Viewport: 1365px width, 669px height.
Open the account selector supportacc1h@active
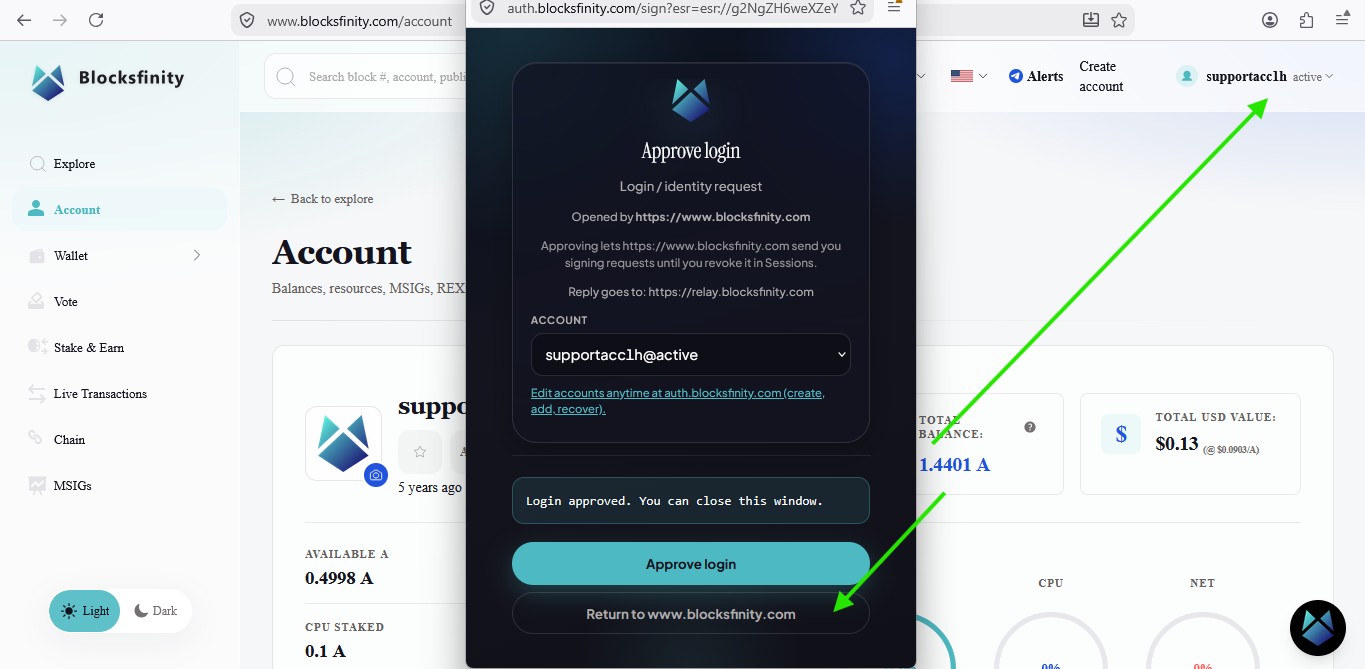691,355
